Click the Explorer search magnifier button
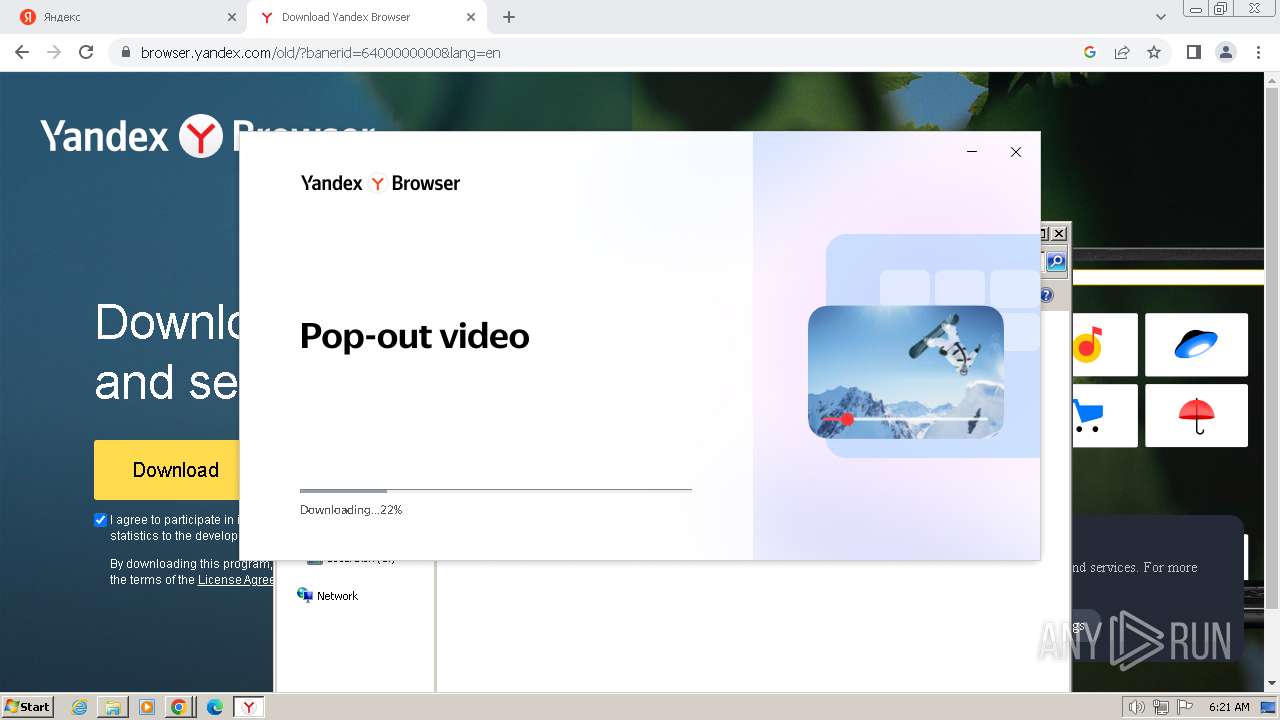The image size is (1280, 720). point(1056,262)
